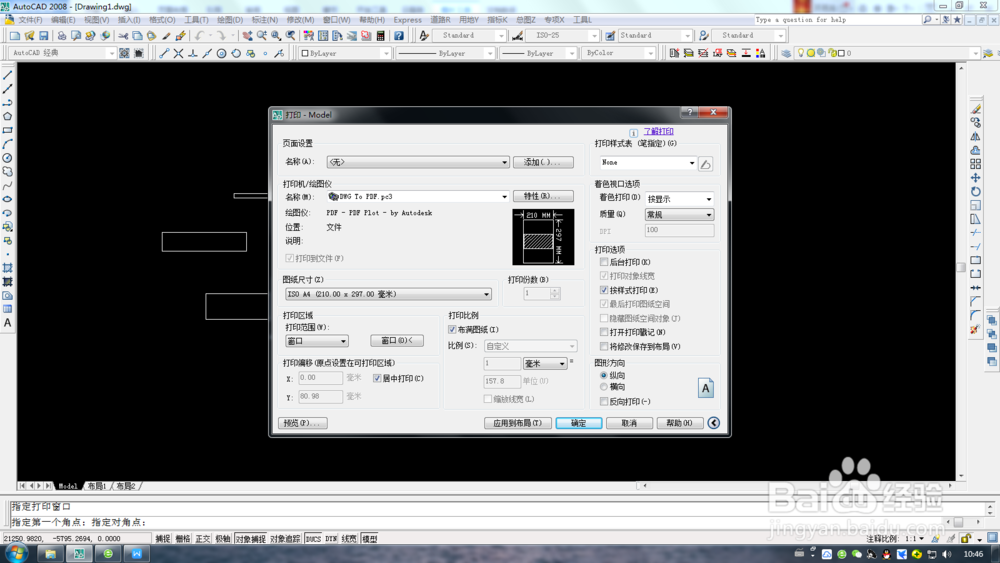
Task: Click the Snap to Center icon
Action: (221, 54)
